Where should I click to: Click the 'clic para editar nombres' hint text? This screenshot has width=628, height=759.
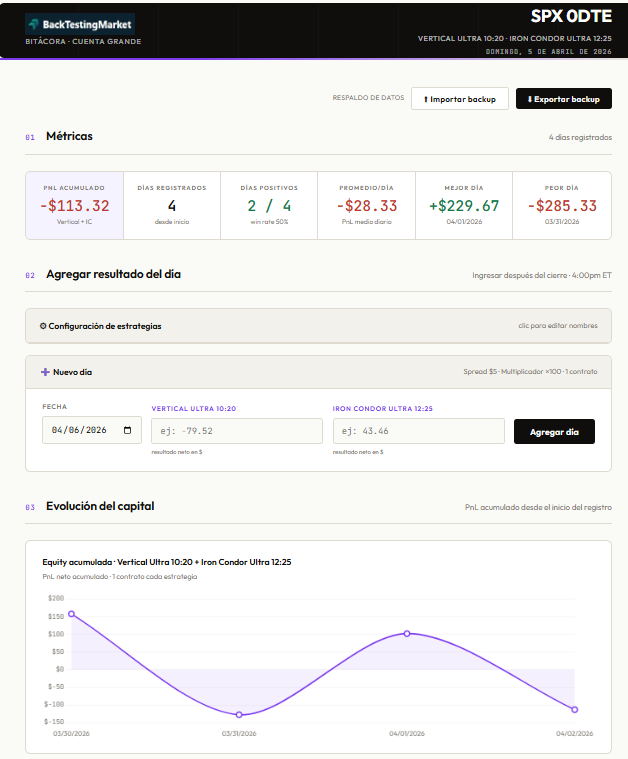(x=557, y=326)
